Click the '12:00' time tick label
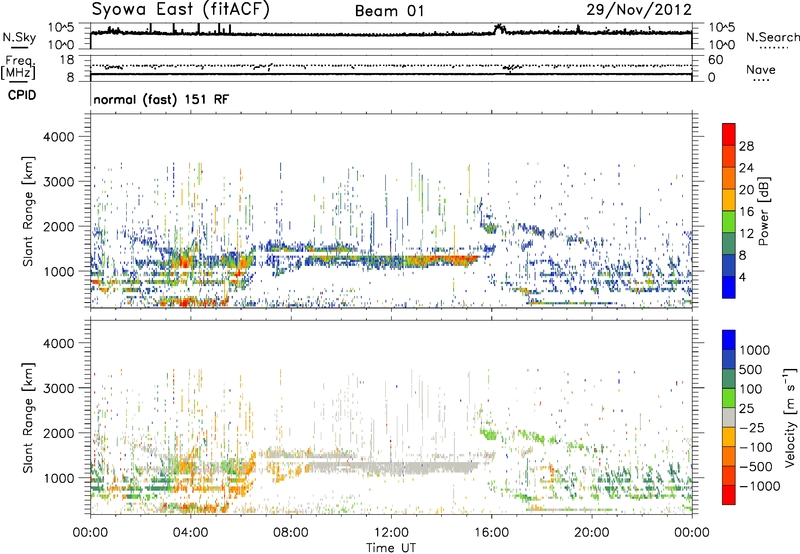Image resolution: width=800 pixels, height=554 pixels. [x=391, y=533]
